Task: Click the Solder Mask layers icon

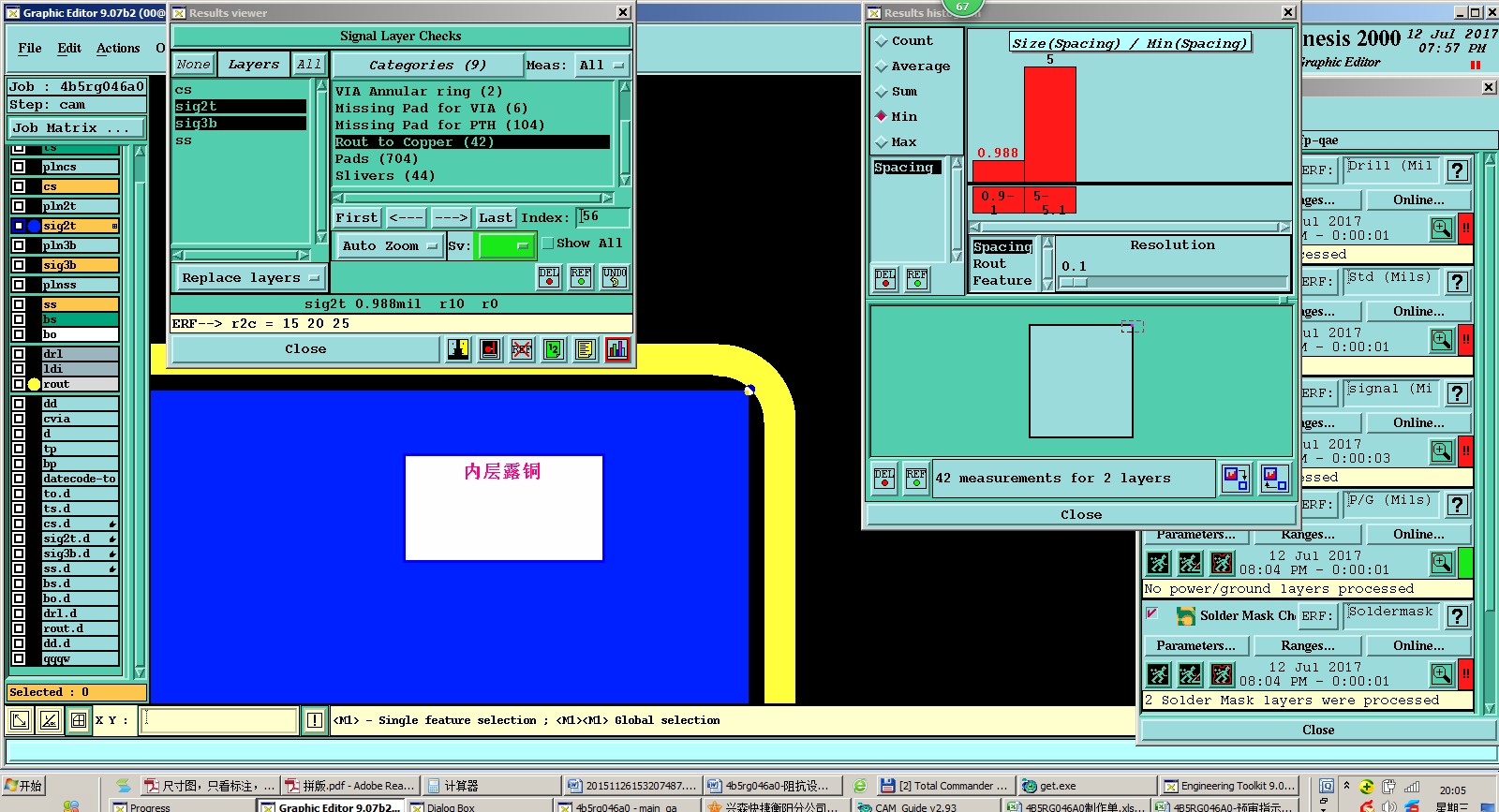Action: coord(1186,616)
